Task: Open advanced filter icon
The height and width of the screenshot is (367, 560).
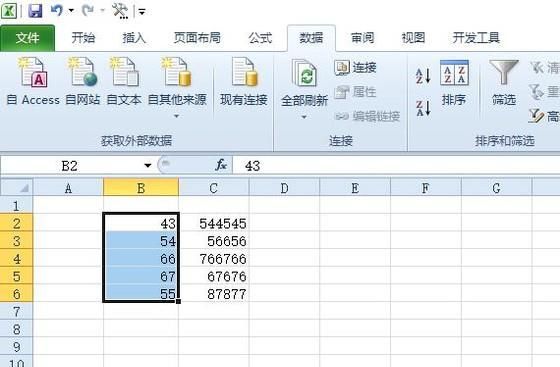Action: click(536, 116)
